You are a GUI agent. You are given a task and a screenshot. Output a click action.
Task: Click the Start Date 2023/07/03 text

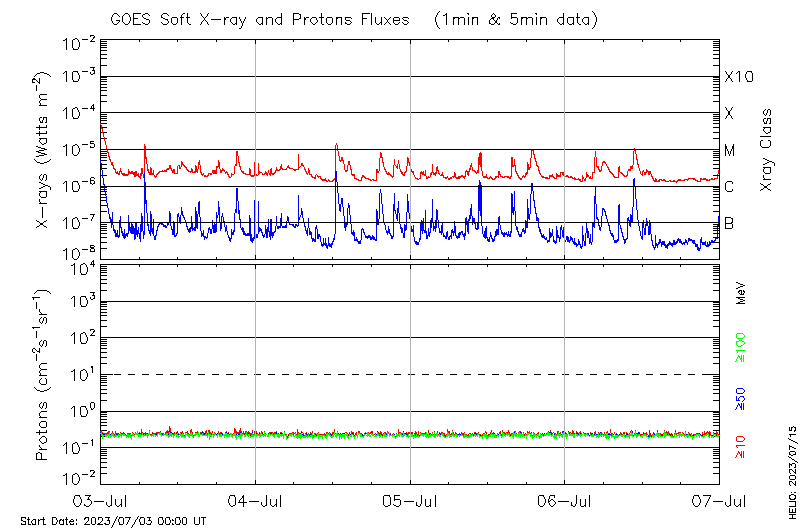pos(113,521)
